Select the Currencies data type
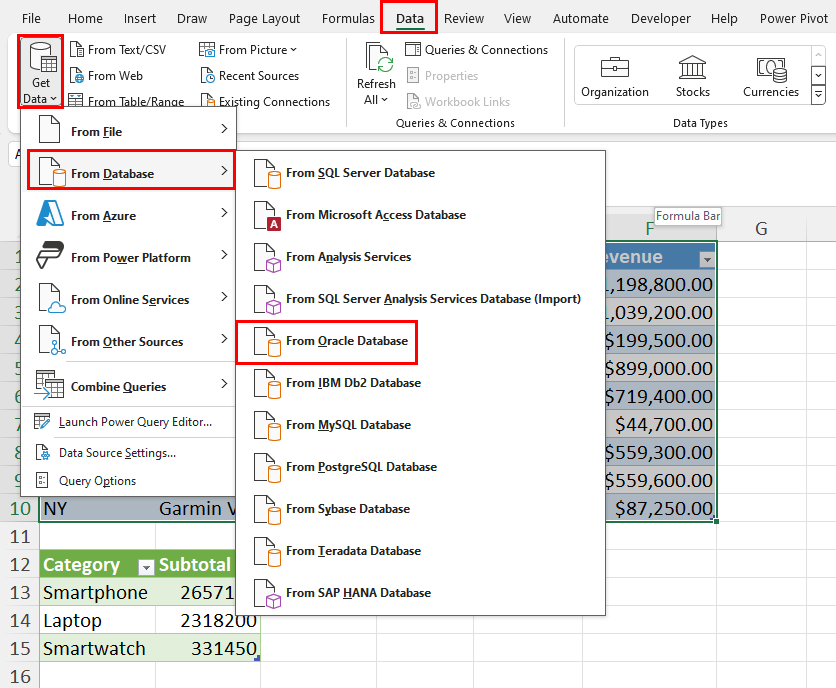Screen dimensions: 836x688 tap(771, 76)
